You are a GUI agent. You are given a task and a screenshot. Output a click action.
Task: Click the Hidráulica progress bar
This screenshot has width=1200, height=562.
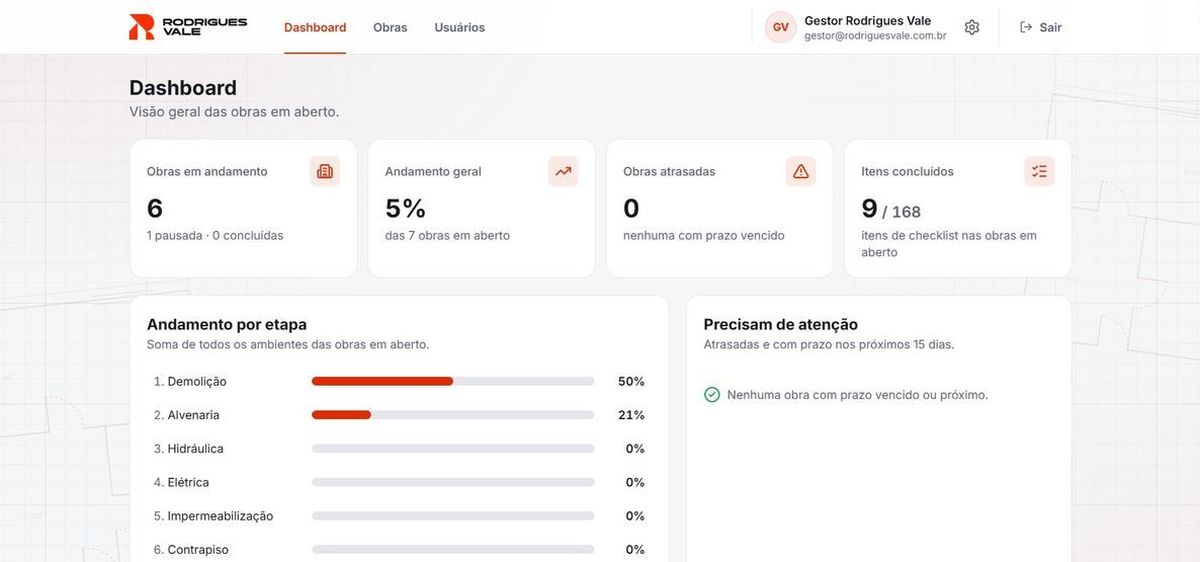pyautogui.click(x=453, y=449)
